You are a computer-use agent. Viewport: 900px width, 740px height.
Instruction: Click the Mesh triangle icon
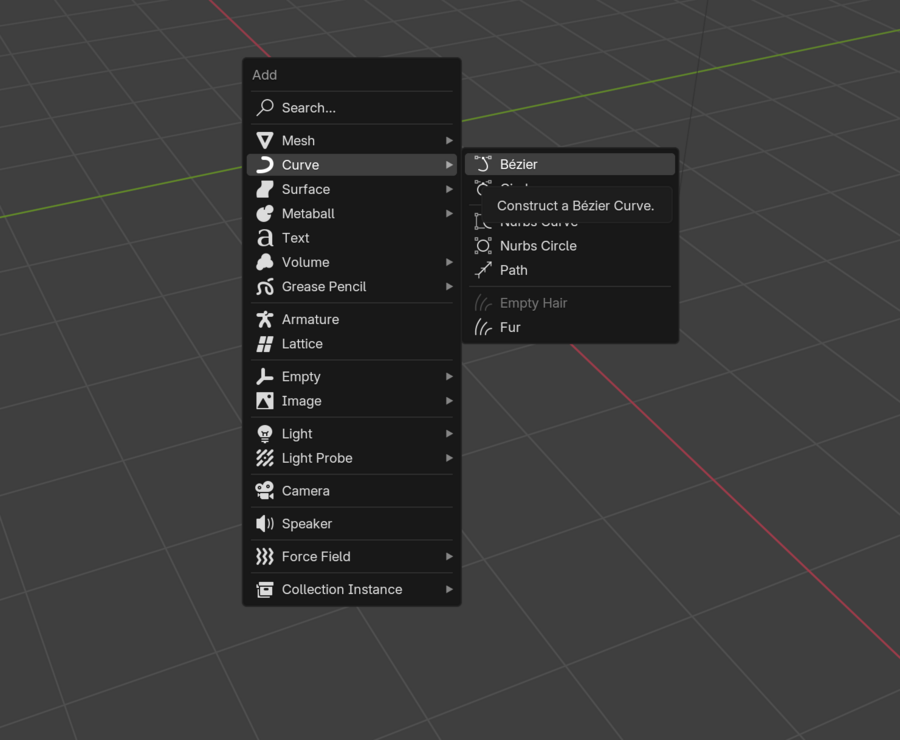(x=265, y=141)
